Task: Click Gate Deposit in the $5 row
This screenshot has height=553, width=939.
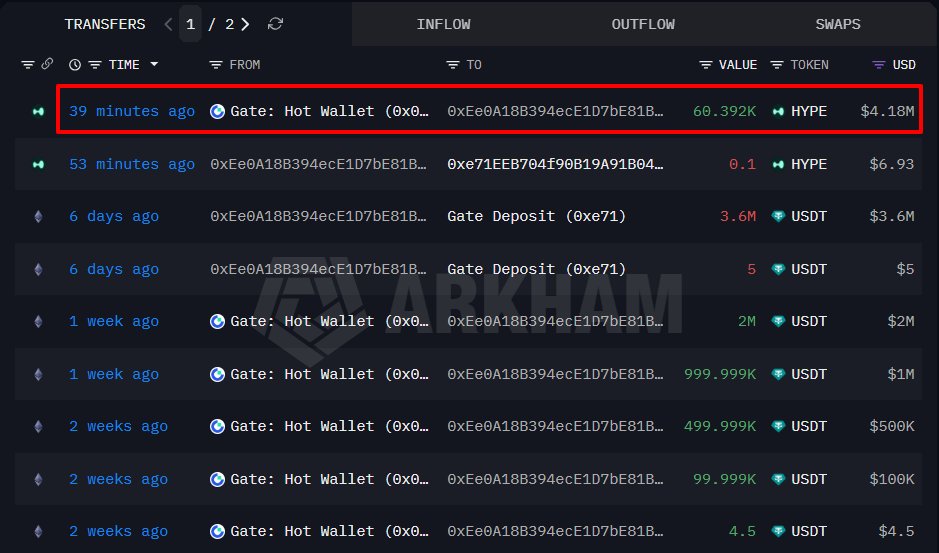Action: coord(536,269)
